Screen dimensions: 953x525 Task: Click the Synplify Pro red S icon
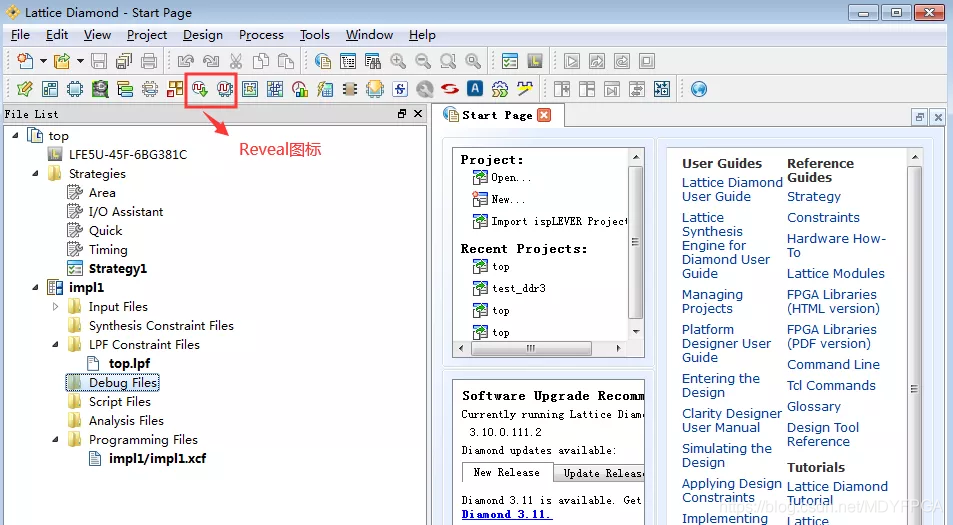[450, 89]
